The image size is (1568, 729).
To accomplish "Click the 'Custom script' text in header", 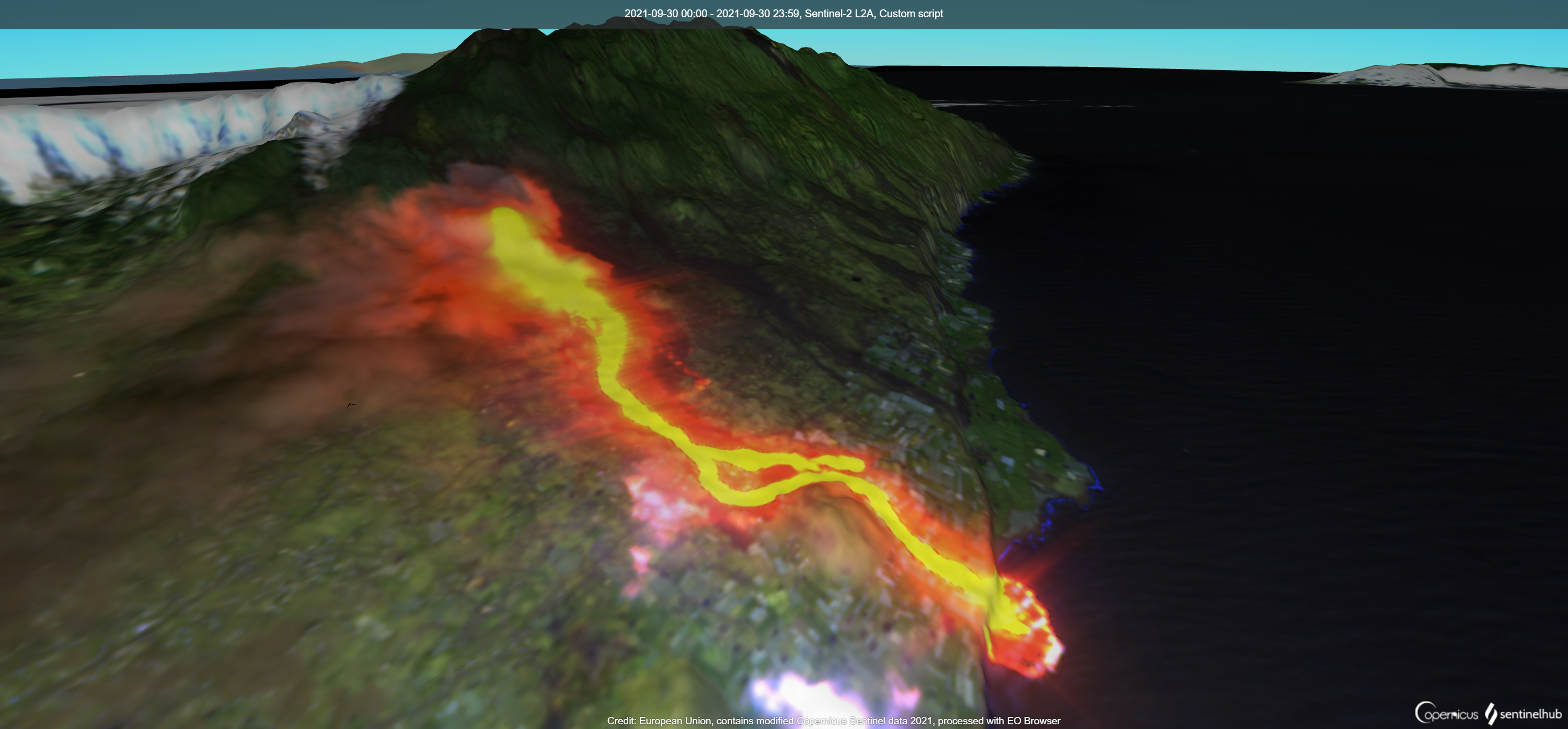I will (x=910, y=14).
